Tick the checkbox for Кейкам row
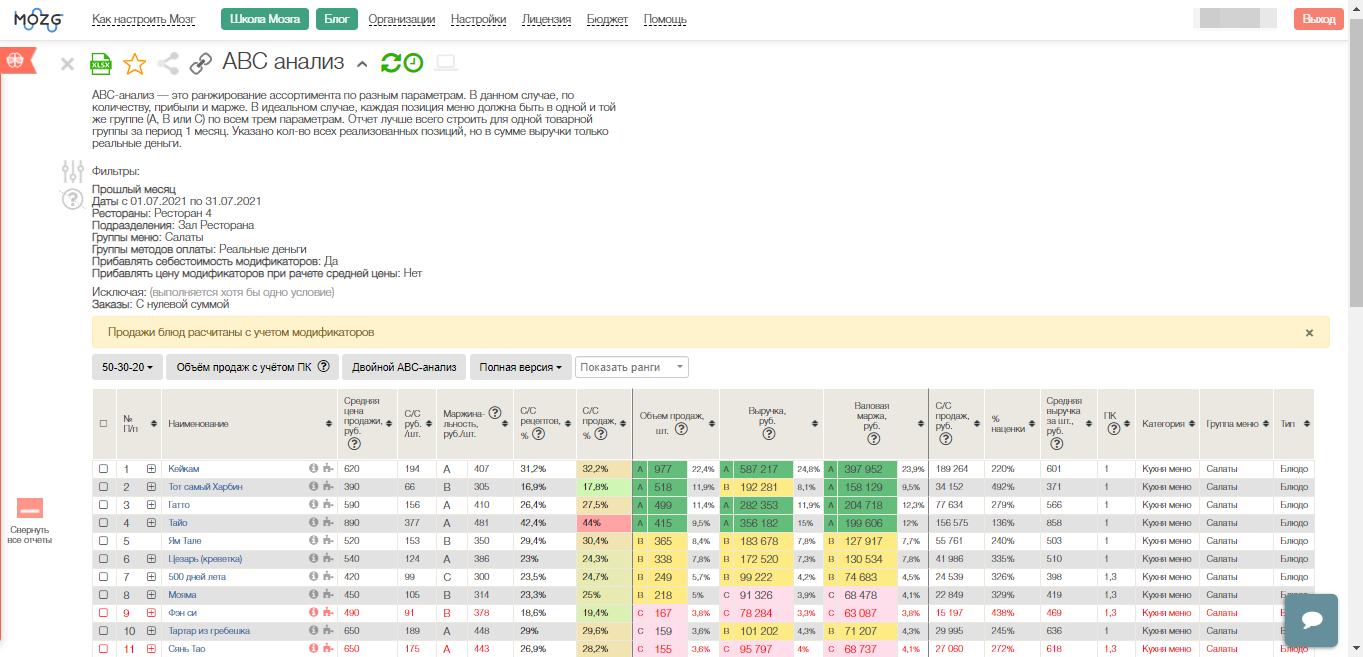The width and height of the screenshot is (1363, 657). coord(103,469)
